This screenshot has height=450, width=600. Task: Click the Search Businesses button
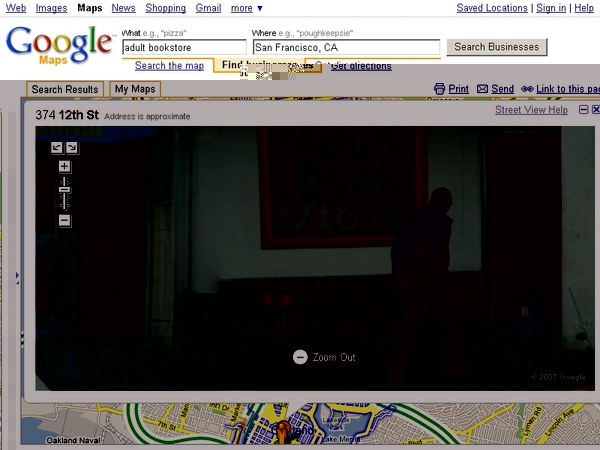pyautogui.click(x=497, y=47)
